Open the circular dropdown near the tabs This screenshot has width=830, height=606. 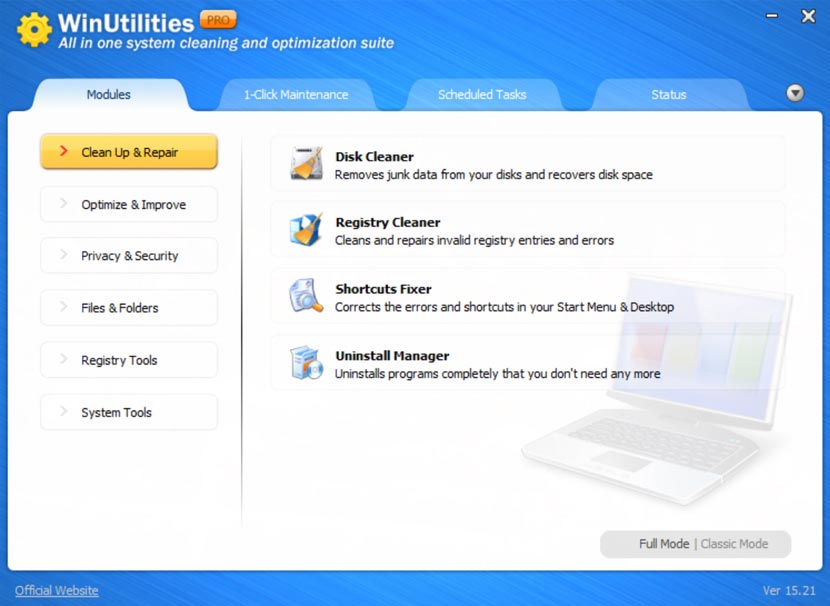pyautogui.click(x=795, y=93)
